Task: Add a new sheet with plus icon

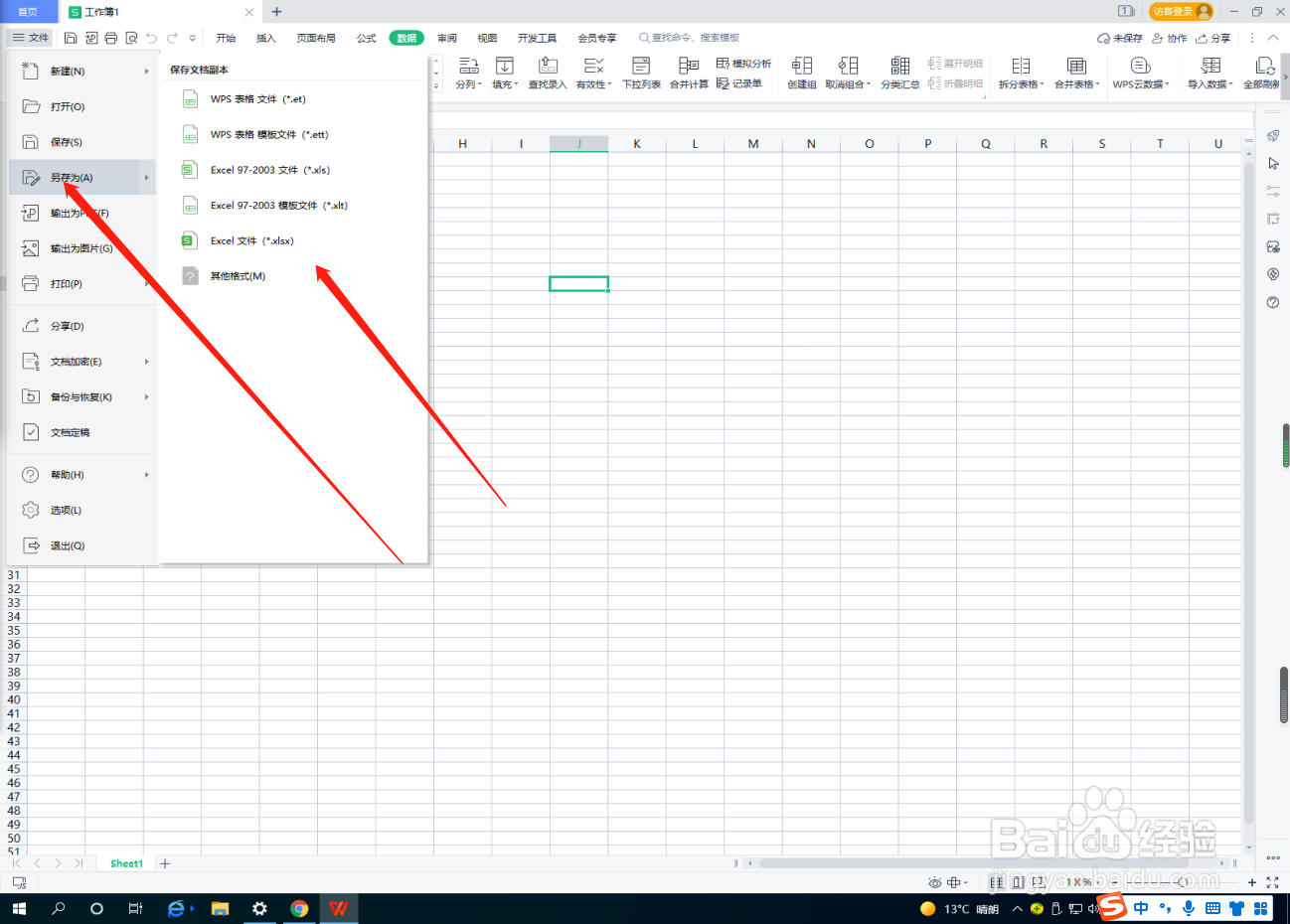Action: click(x=165, y=863)
